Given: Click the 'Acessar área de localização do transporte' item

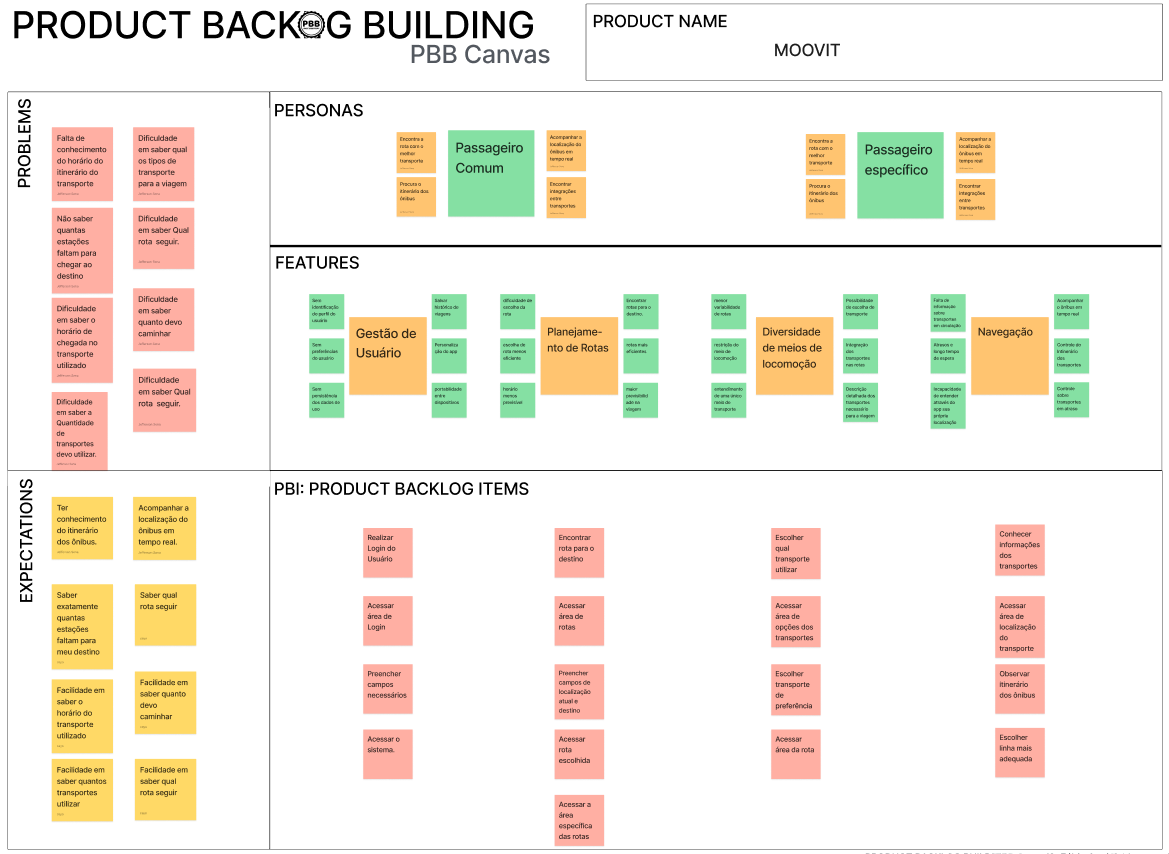Looking at the screenshot, I should 1020,627.
